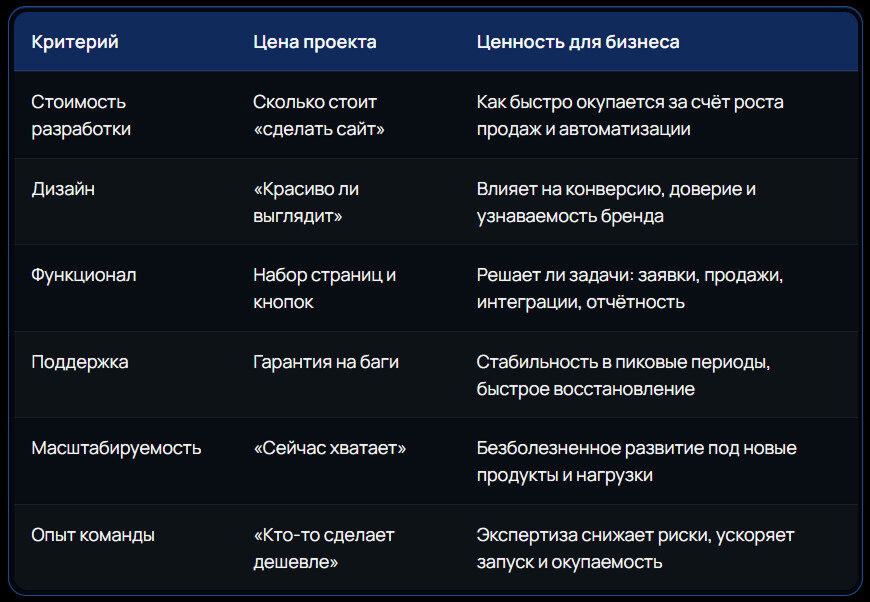Select the text about быстро окупается
Viewport: 870px width, 602px height.
pos(629,115)
